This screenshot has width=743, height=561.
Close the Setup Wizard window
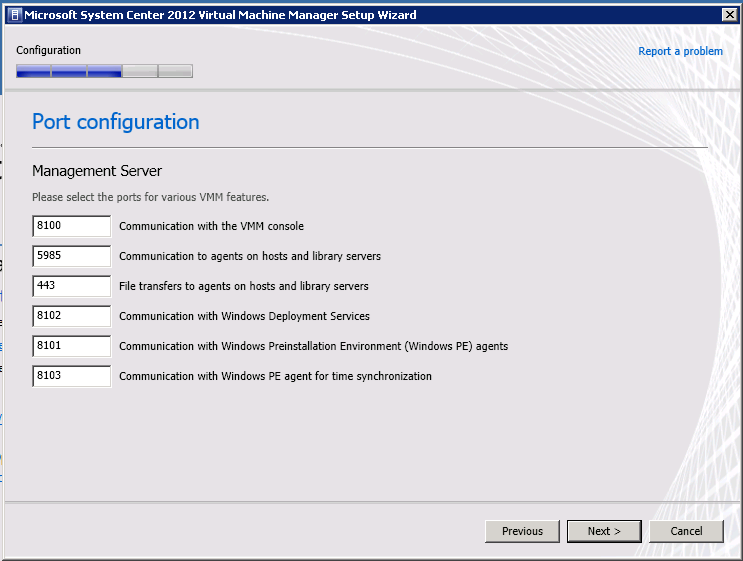tap(730, 15)
